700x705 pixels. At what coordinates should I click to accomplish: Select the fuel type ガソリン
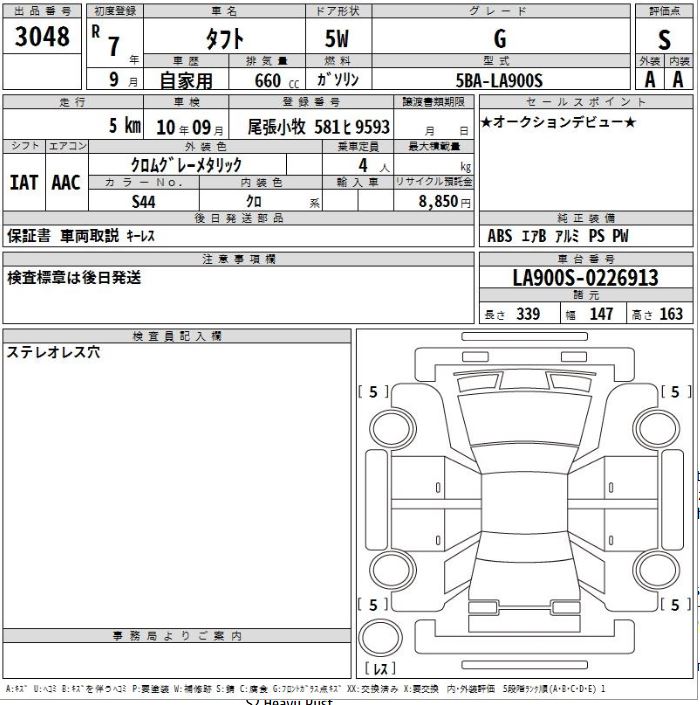(x=338, y=80)
